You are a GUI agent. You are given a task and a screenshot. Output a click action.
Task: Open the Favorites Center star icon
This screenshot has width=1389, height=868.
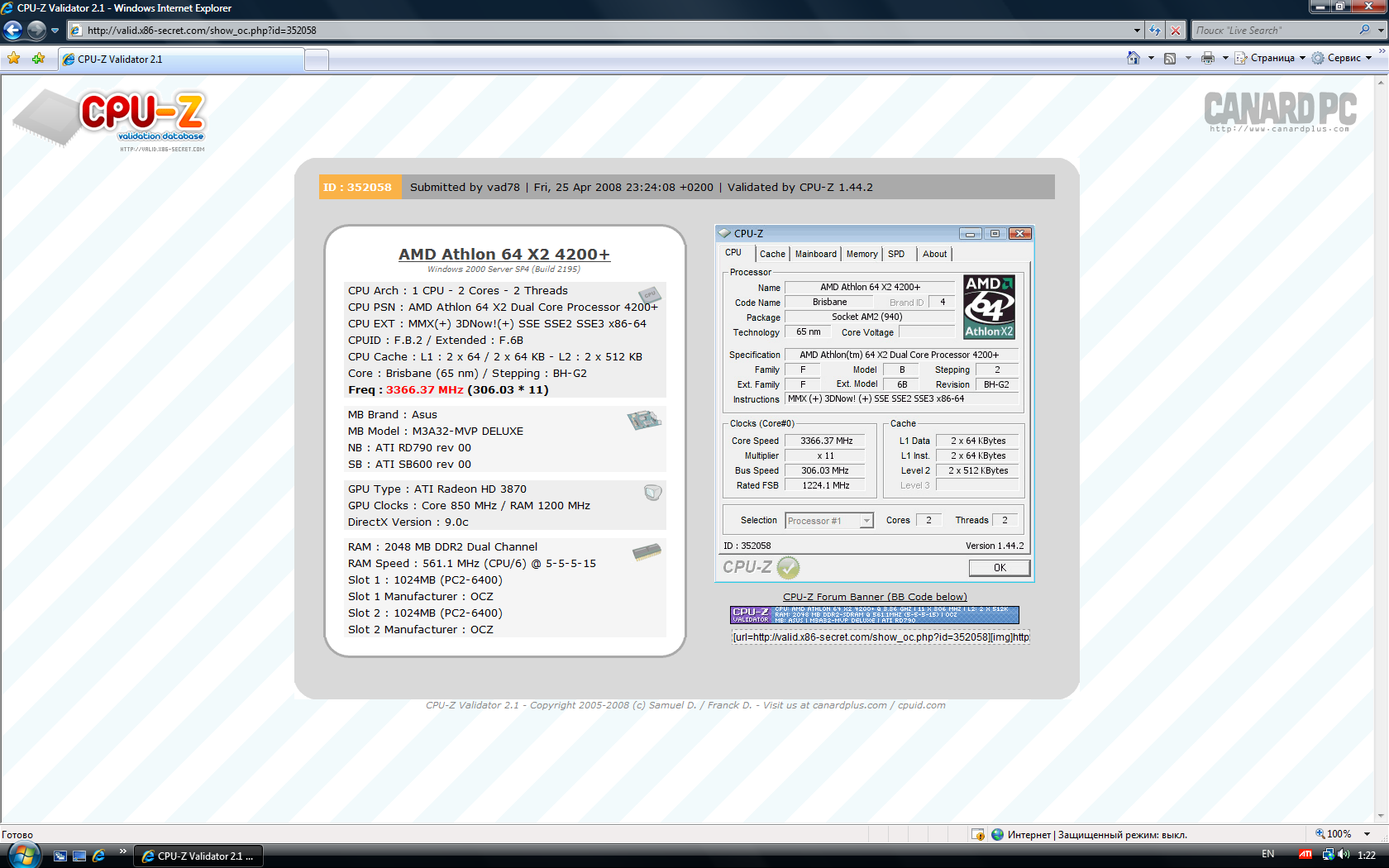pos(14,59)
